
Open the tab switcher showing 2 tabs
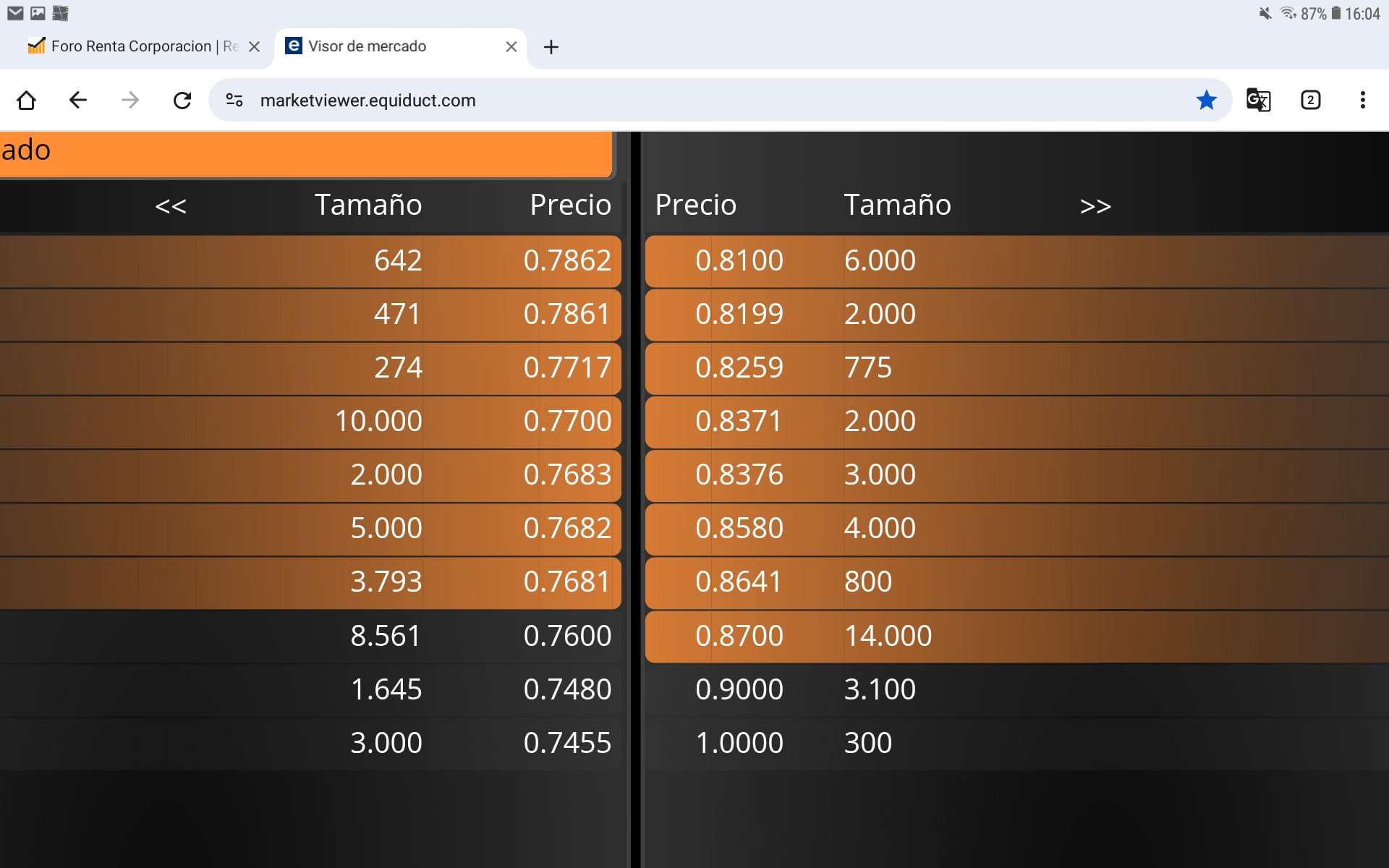[x=1310, y=100]
